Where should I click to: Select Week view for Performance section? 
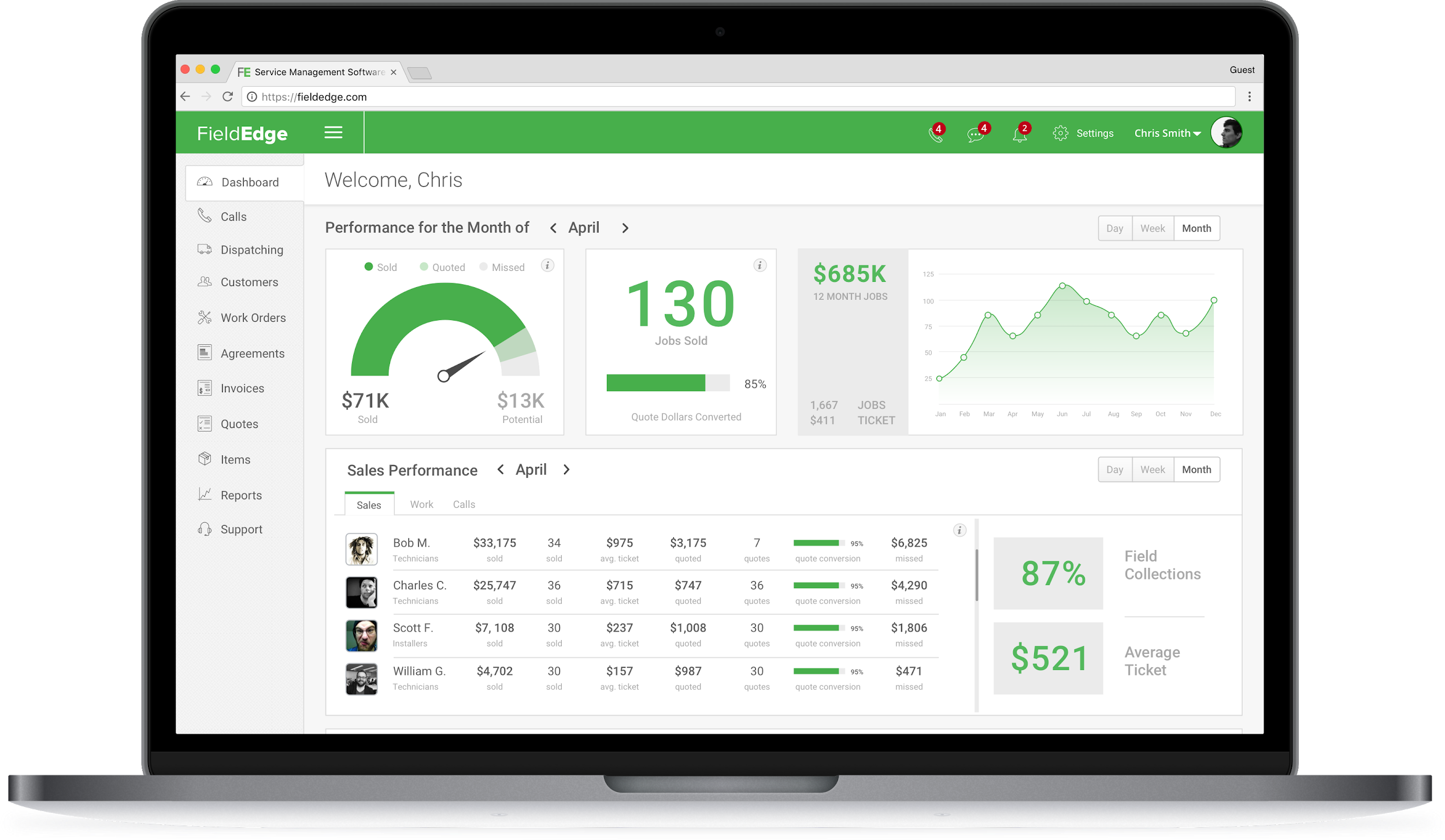tap(1153, 229)
